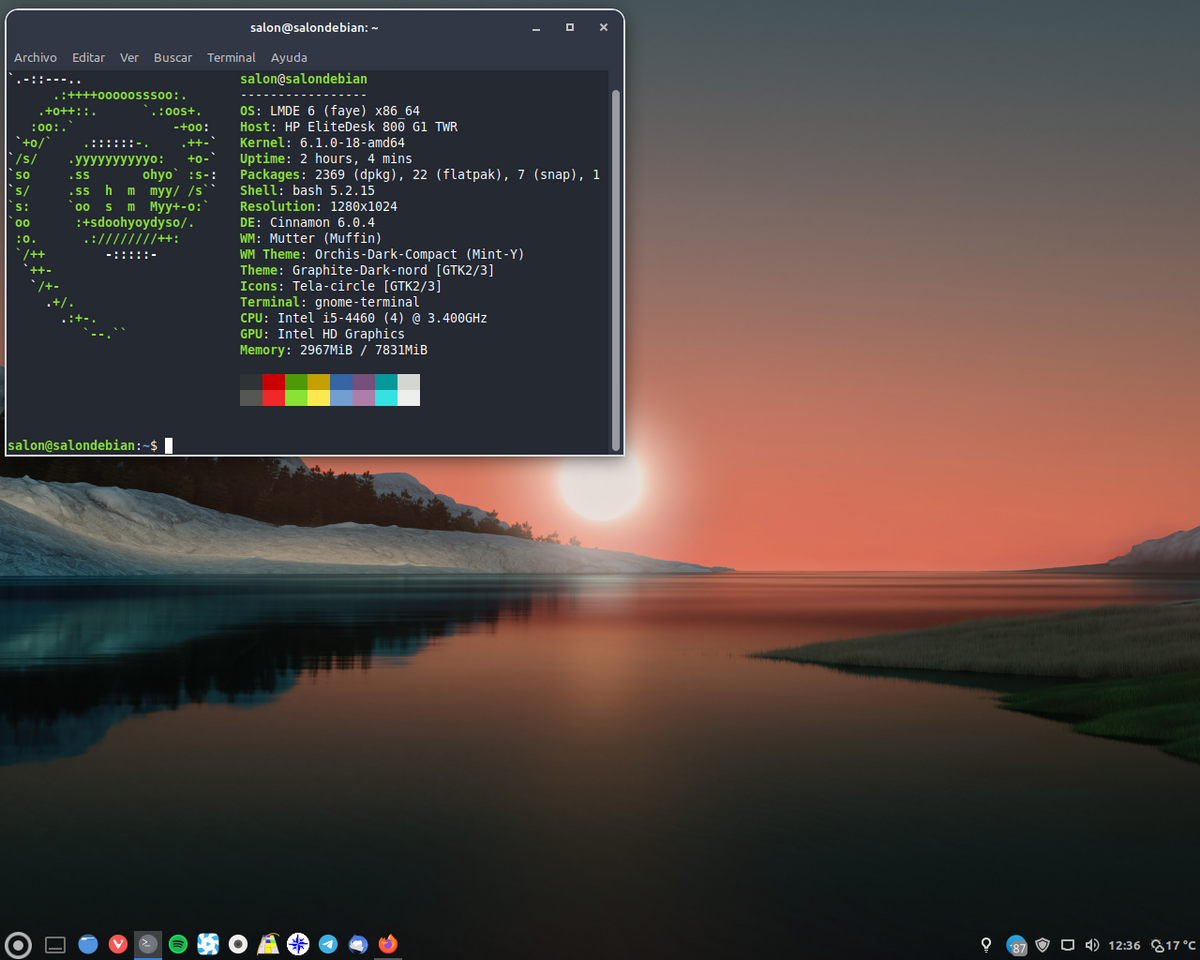
Task: Open the white round disc-shaped launcher
Action: click(238, 943)
